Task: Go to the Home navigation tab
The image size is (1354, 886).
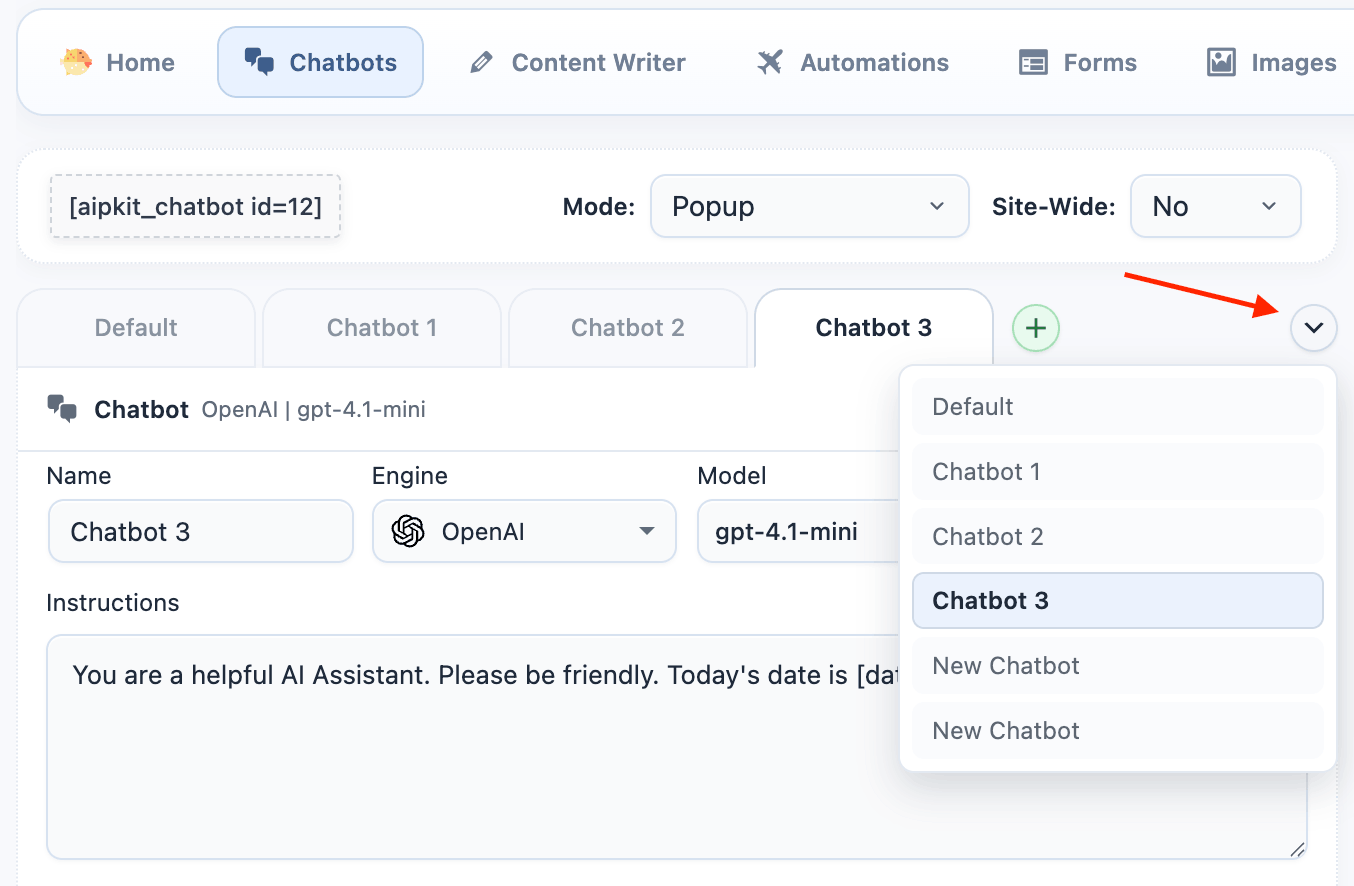Action: (x=118, y=63)
